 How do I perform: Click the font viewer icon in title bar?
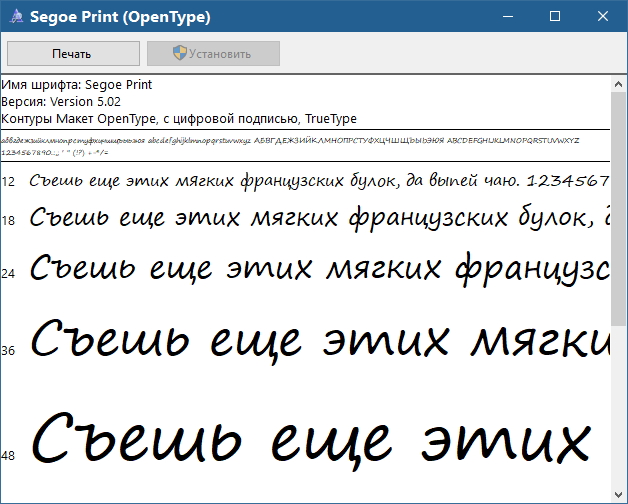click(16, 16)
